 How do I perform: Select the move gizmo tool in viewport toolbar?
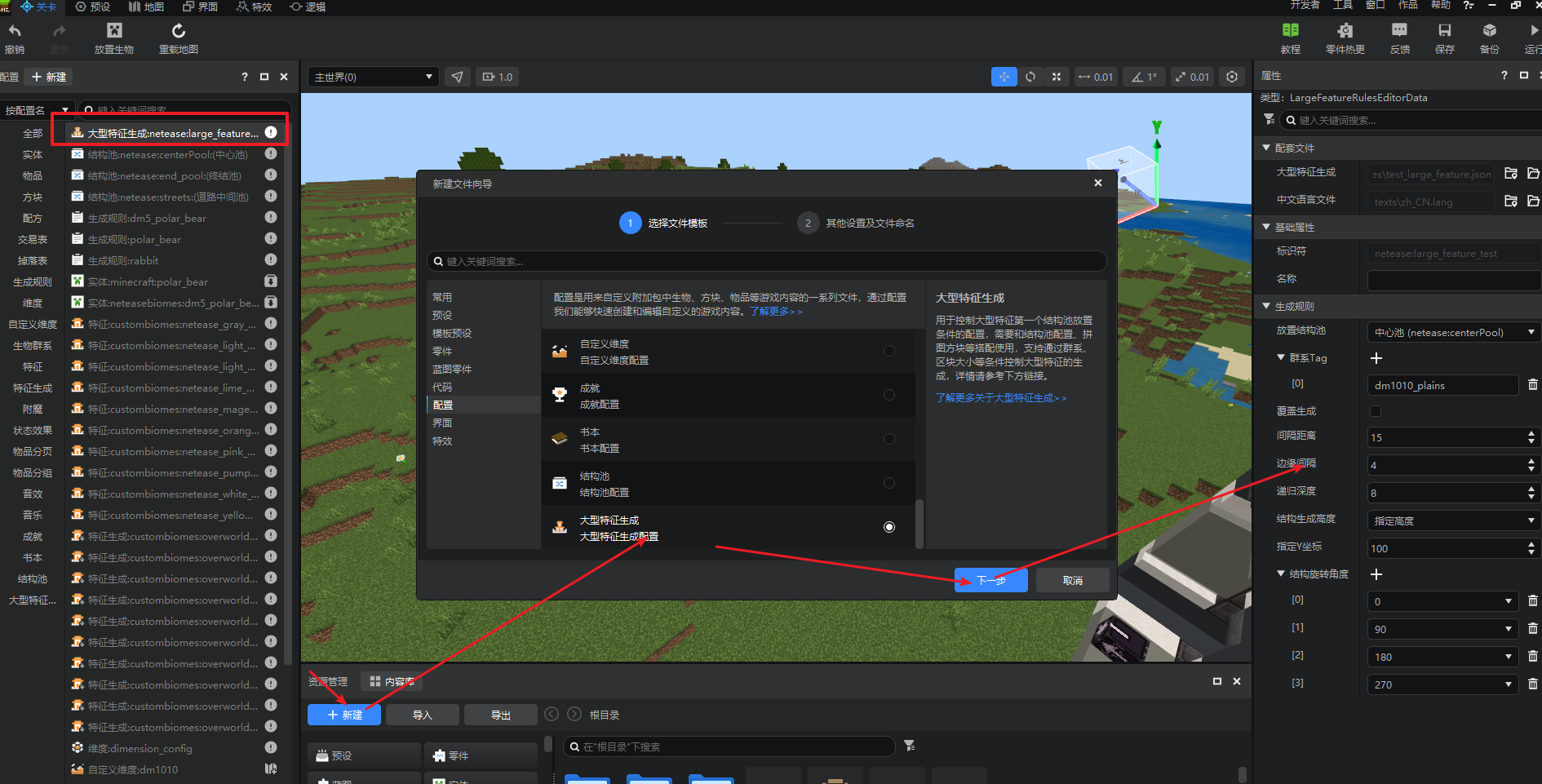[1004, 77]
